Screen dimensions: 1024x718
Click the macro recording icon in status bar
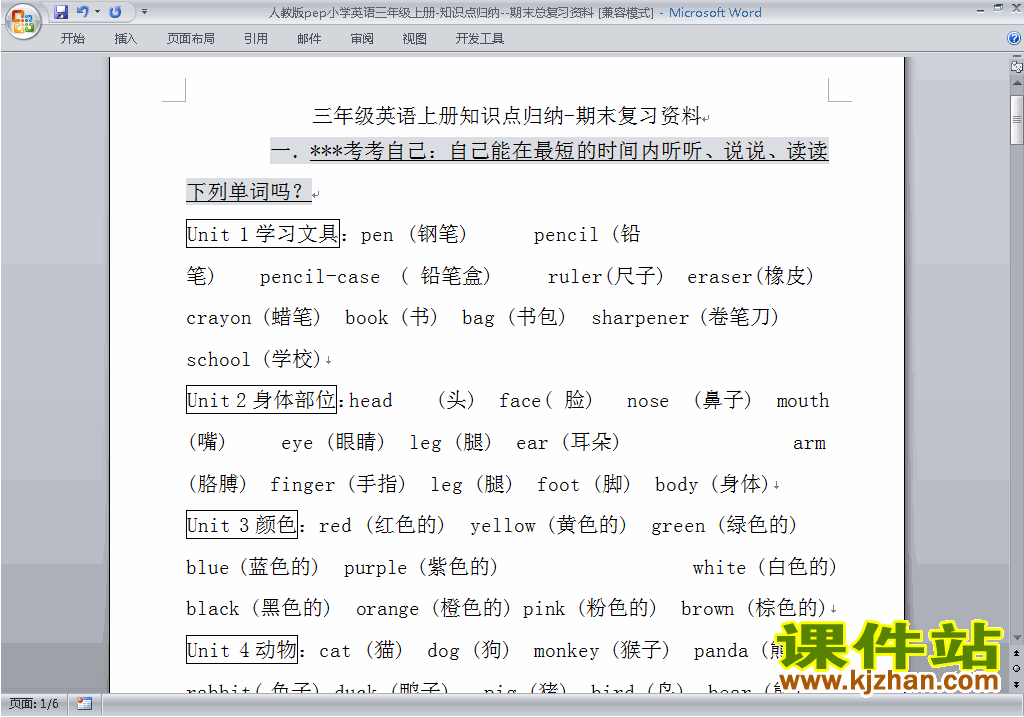click(84, 704)
